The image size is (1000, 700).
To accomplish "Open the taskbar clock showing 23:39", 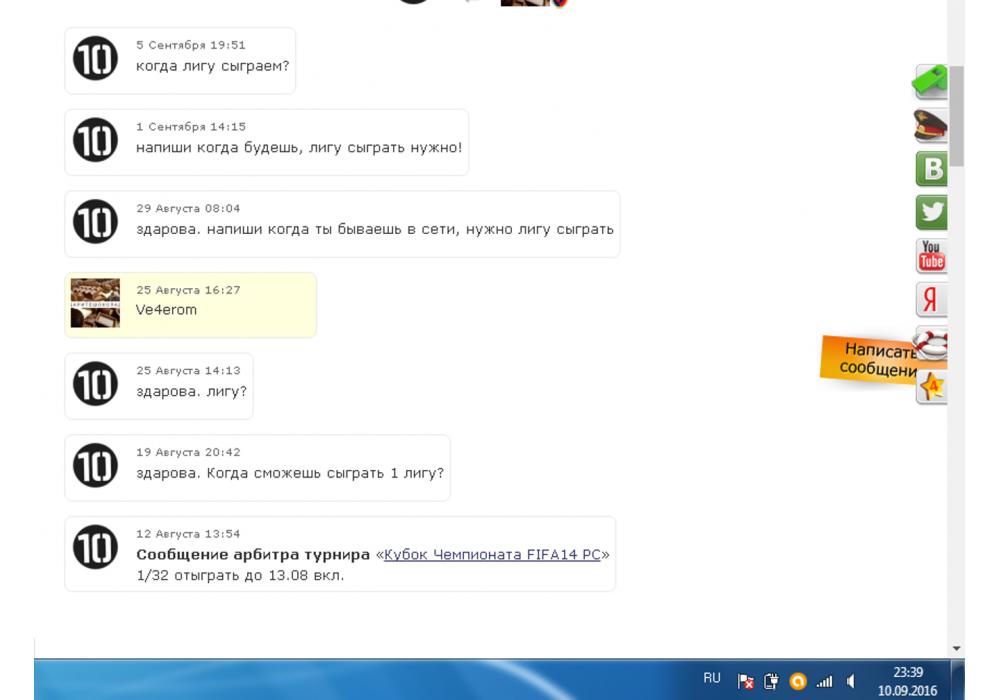I will (x=908, y=682).
